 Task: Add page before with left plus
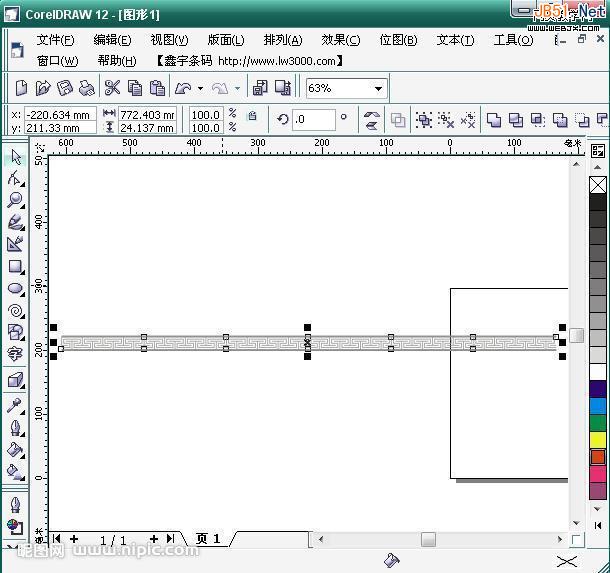point(74,539)
